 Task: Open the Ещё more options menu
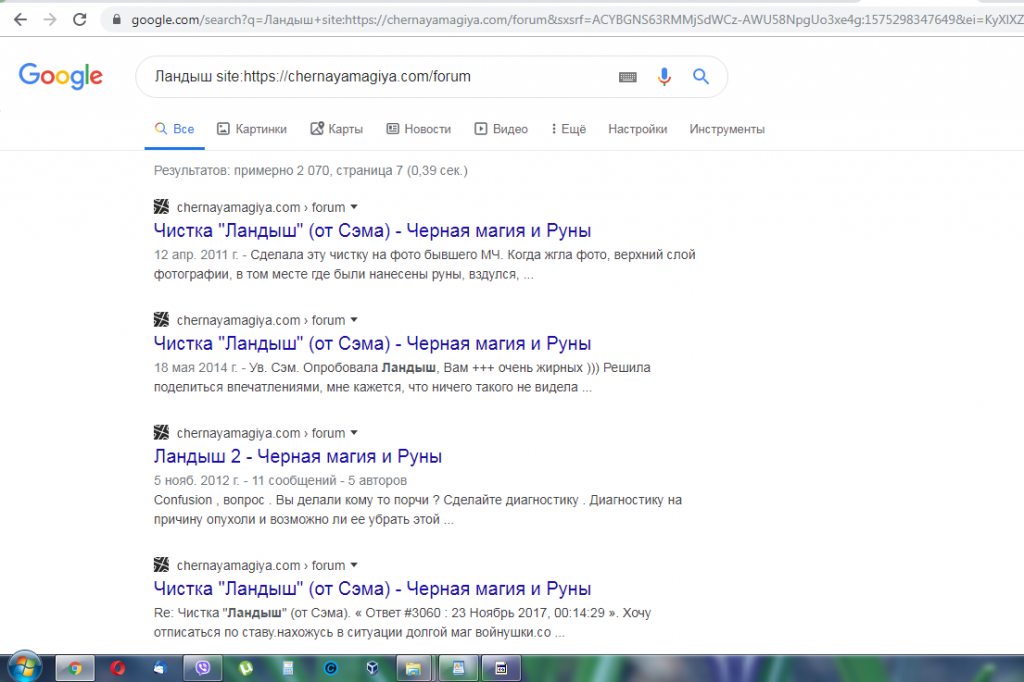[x=568, y=129]
